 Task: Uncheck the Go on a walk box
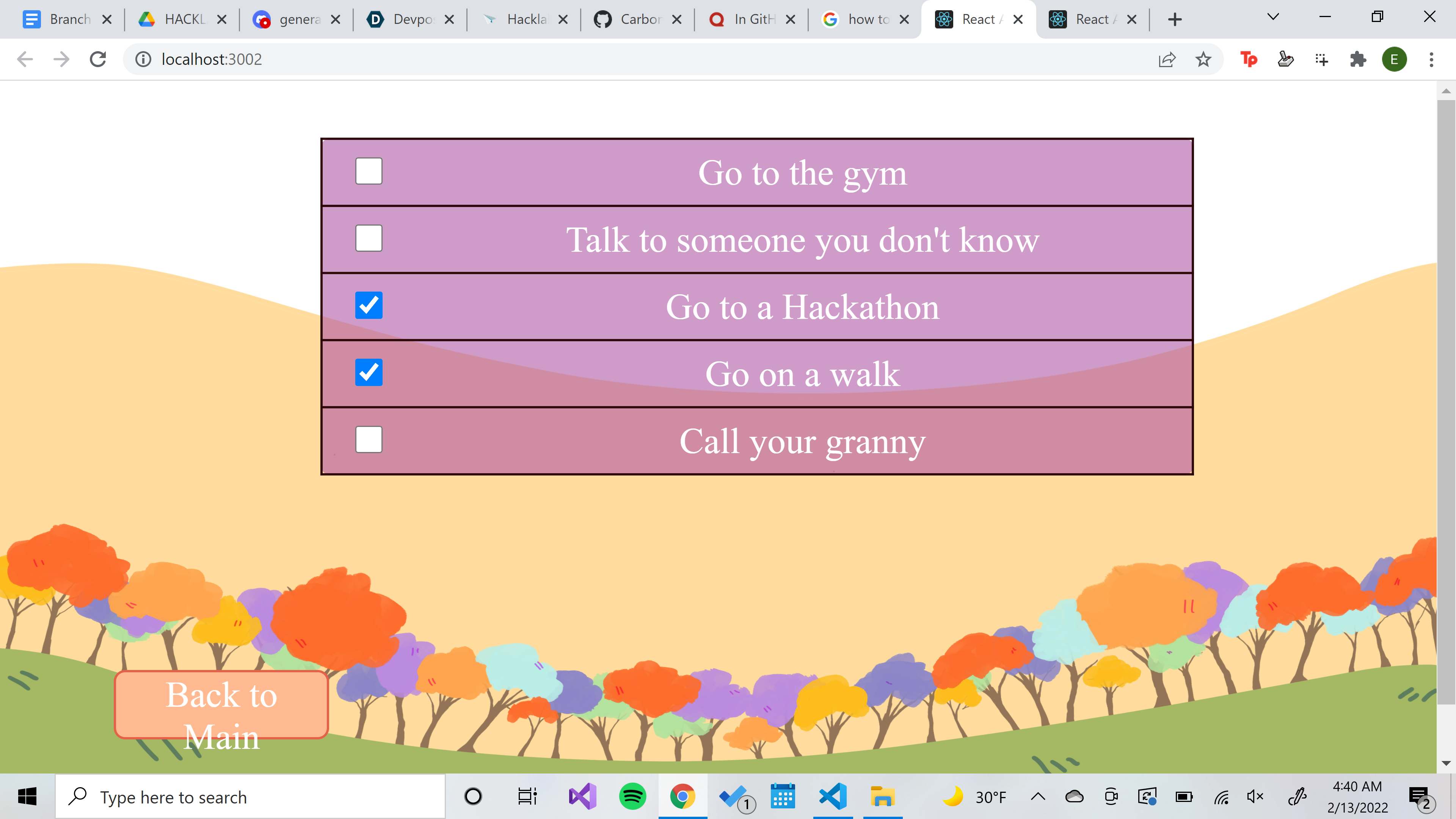(369, 372)
